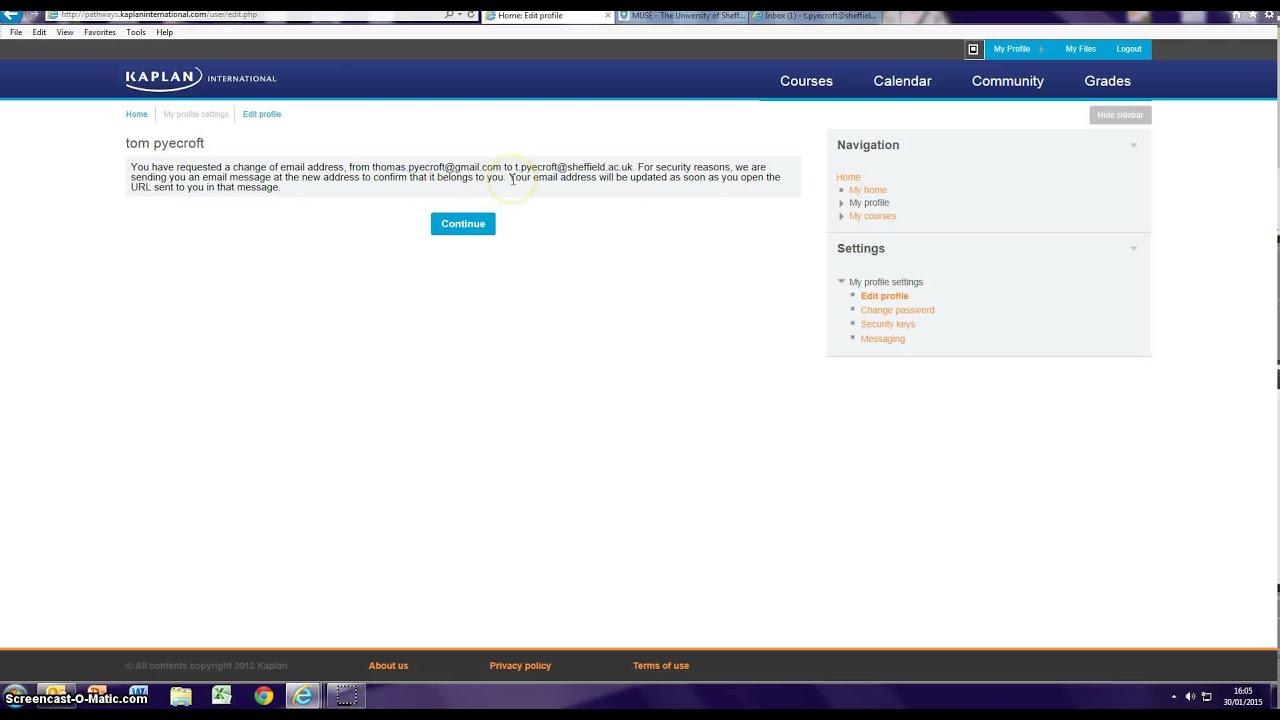
Task: Click Internet Explorer taskbar icon
Action: point(303,696)
